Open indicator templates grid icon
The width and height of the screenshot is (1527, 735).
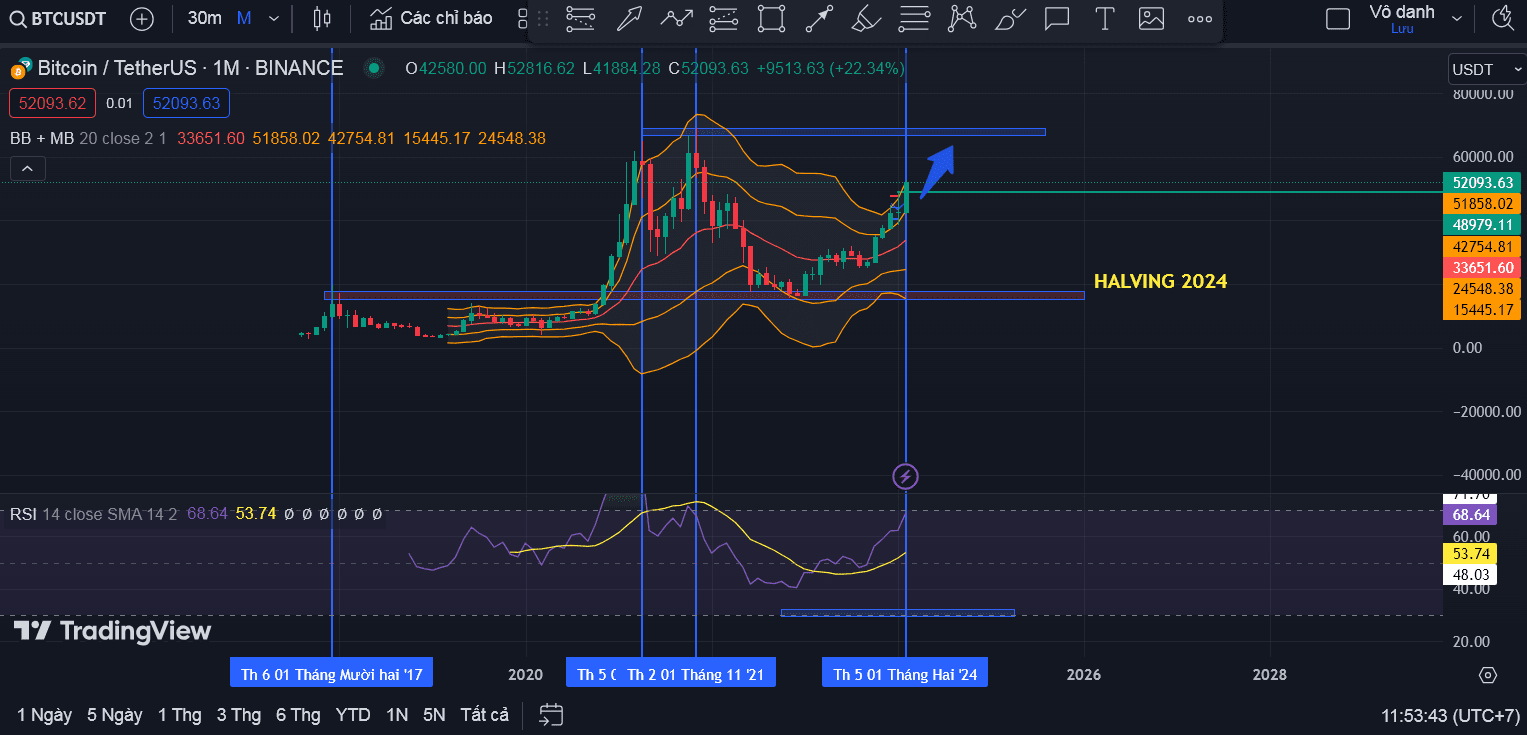tap(521, 18)
